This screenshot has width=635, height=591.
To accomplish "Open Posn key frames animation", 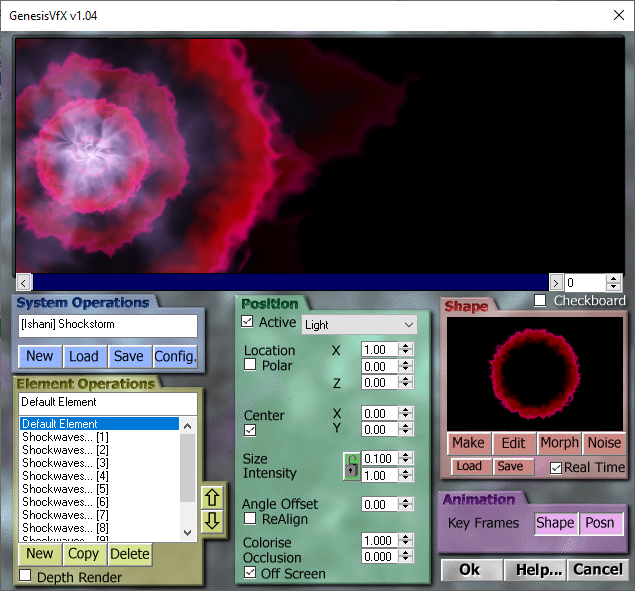I will click(x=600, y=523).
